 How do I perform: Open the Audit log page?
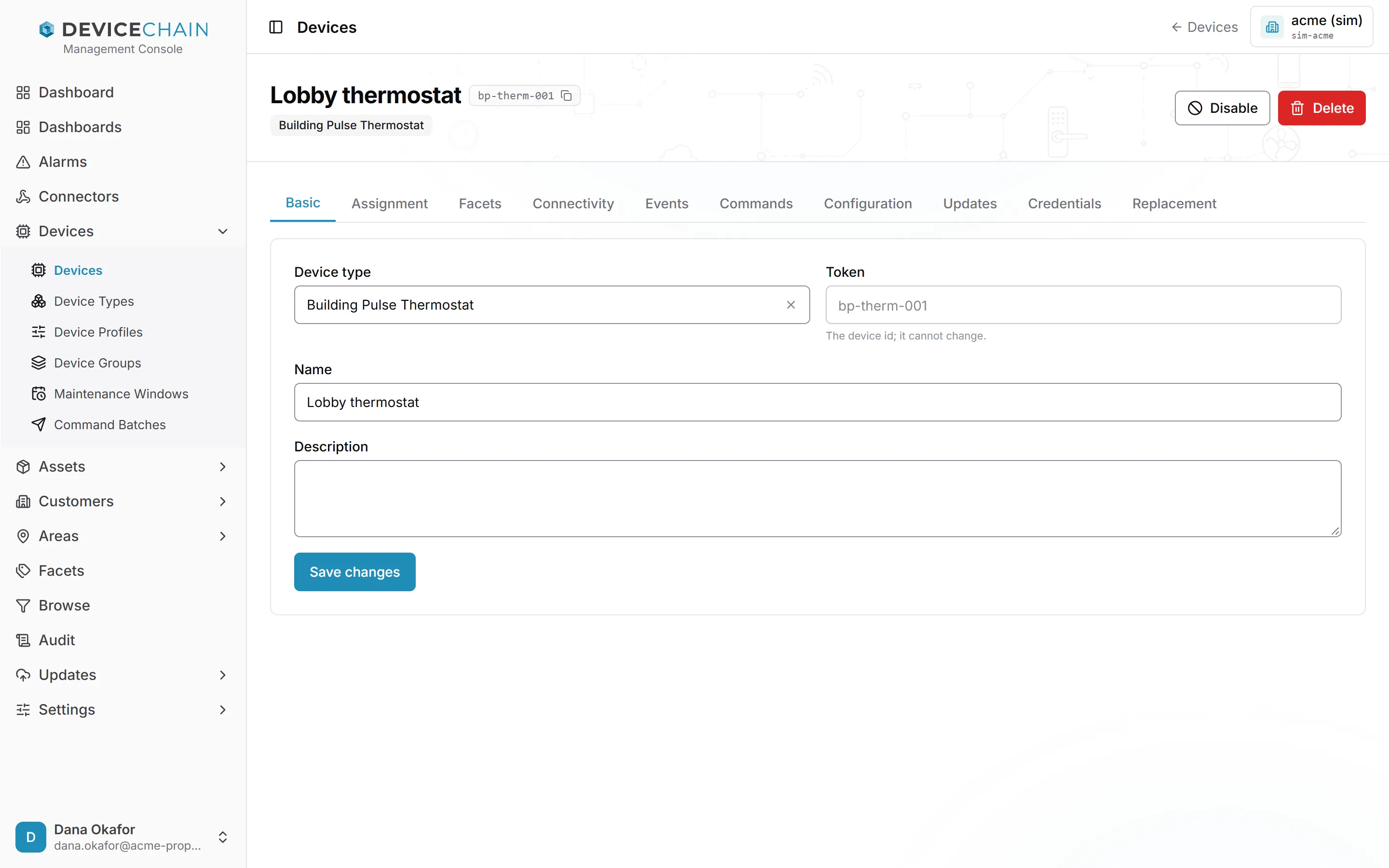tap(57, 640)
